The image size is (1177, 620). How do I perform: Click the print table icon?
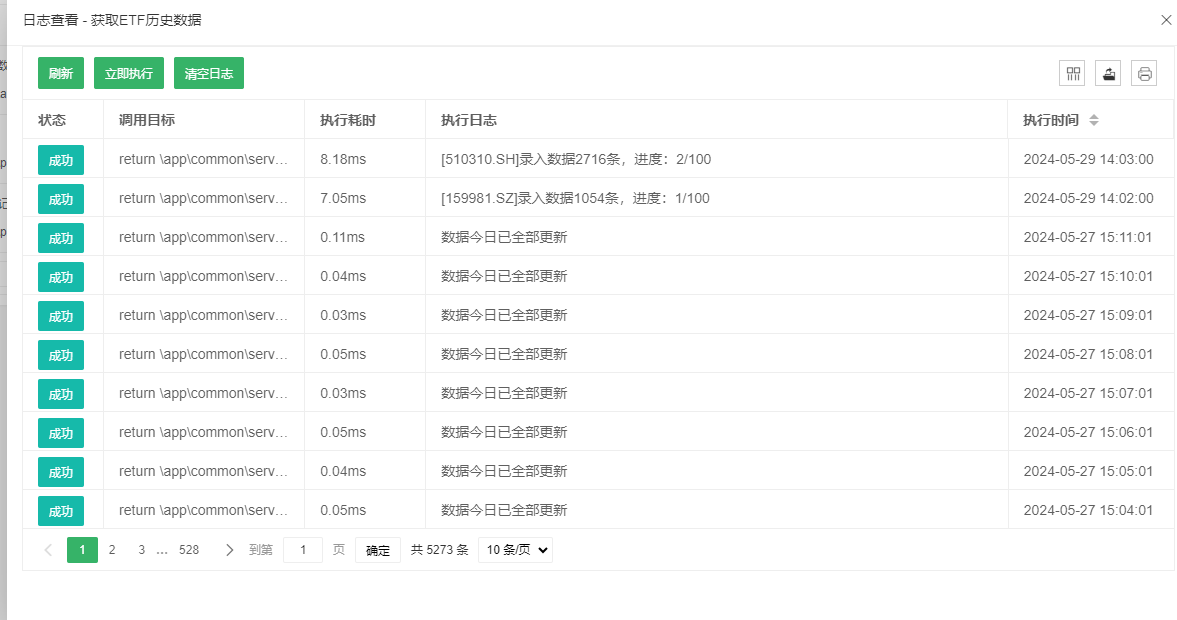tap(1144, 74)
